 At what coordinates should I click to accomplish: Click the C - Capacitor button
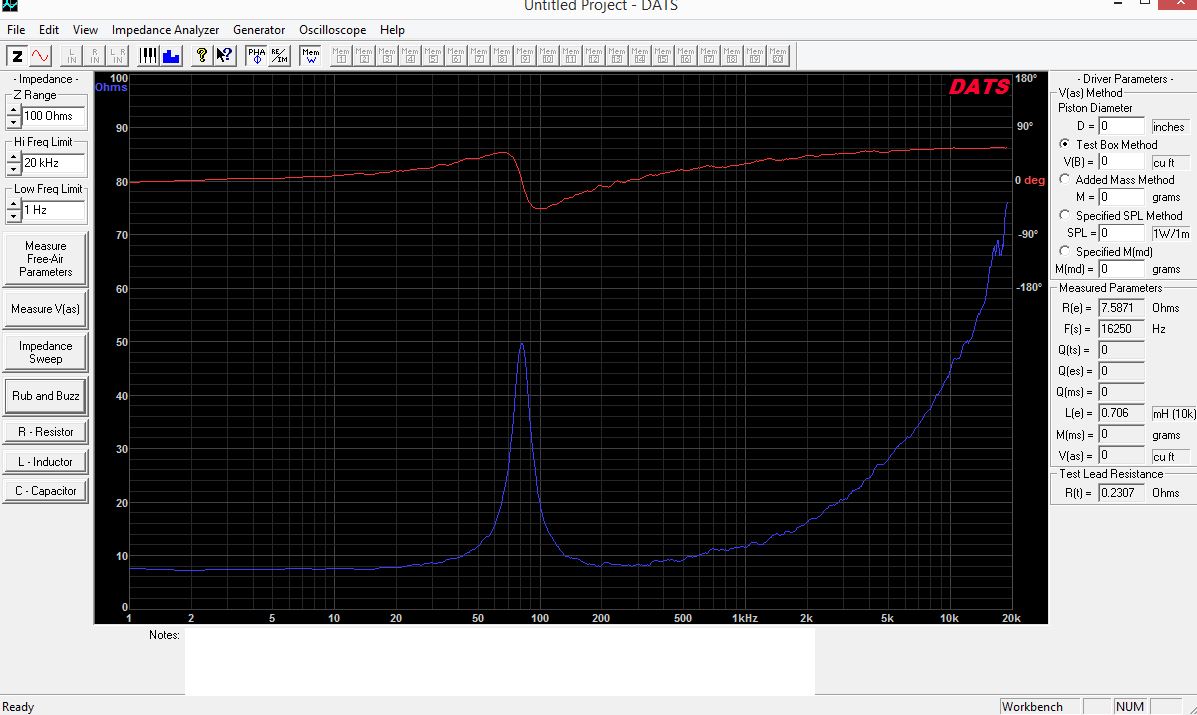(x=46, y=491)
